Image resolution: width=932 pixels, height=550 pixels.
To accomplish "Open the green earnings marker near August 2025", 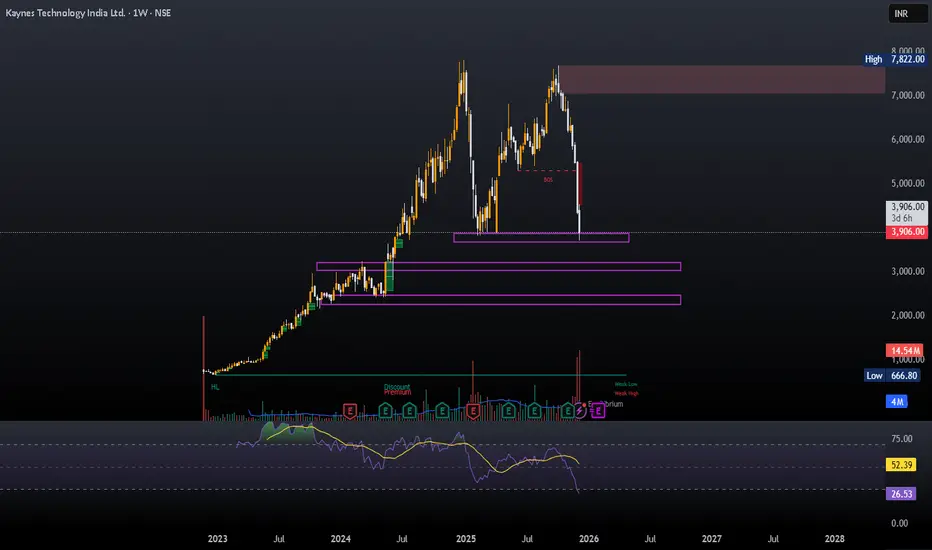I will [534, 411].
